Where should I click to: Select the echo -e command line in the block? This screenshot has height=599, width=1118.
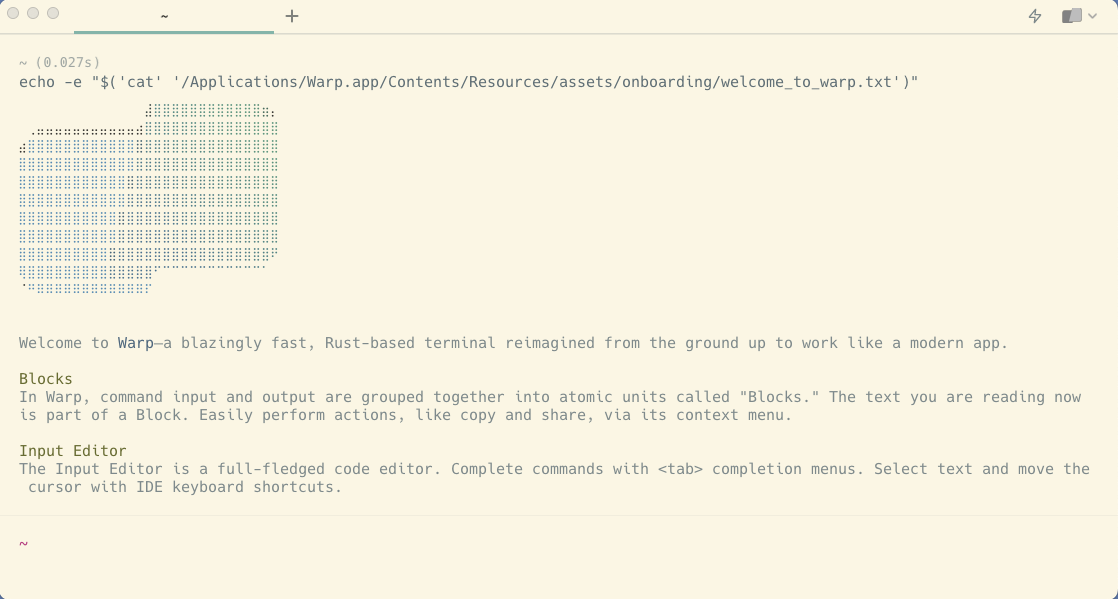pyautogui.click(x=468, y=82)
